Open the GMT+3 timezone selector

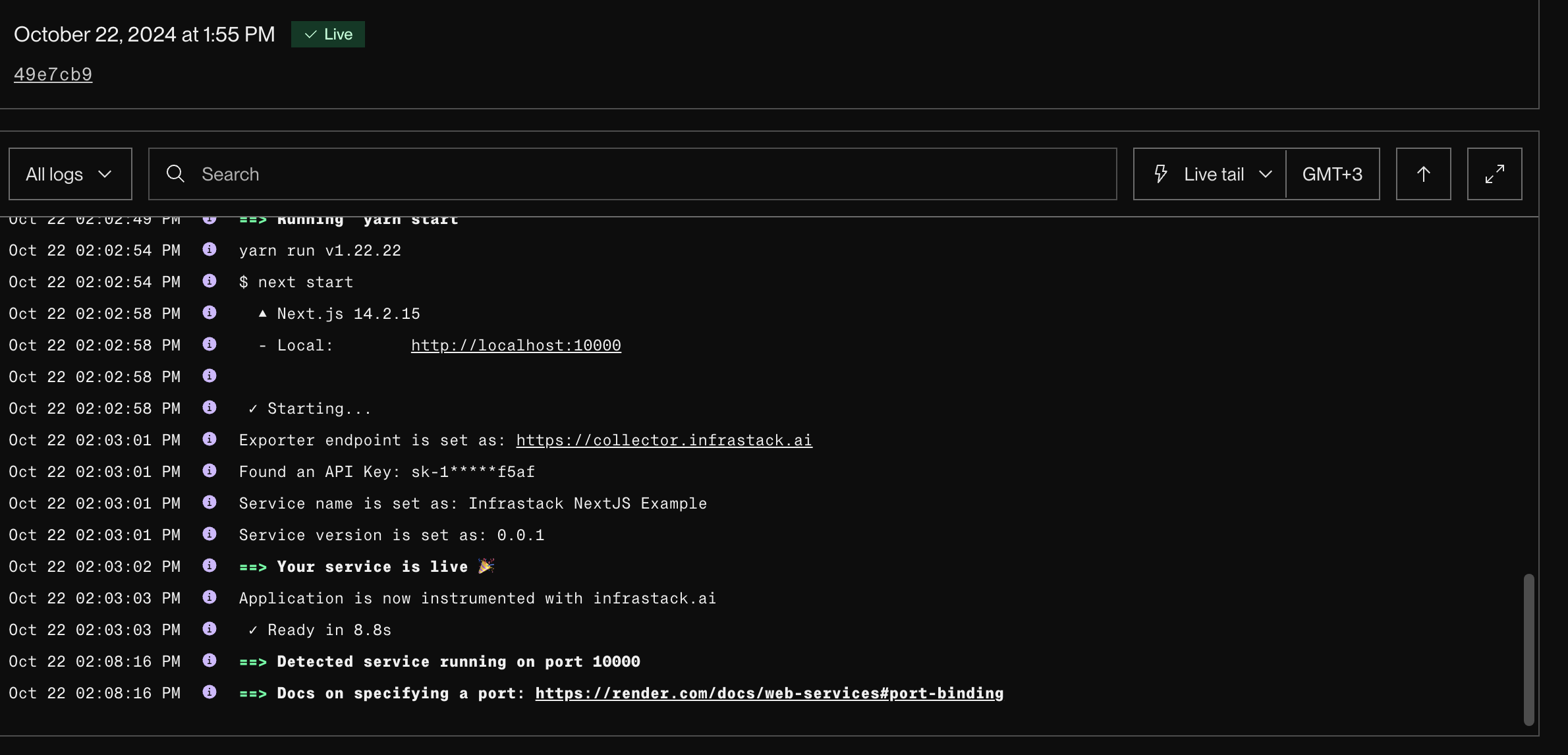(1332, 173)
